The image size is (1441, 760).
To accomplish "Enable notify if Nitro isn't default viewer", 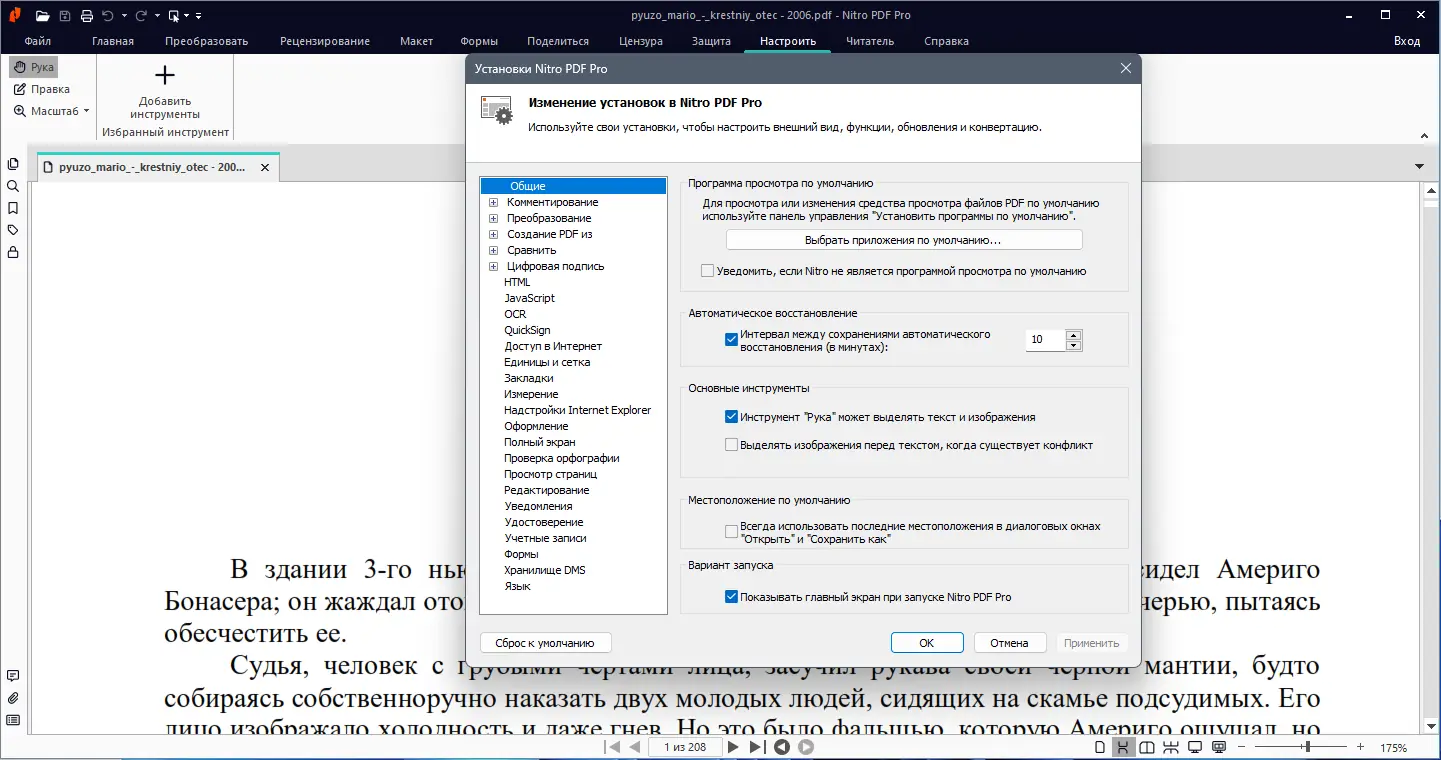I will pos(708,271).
